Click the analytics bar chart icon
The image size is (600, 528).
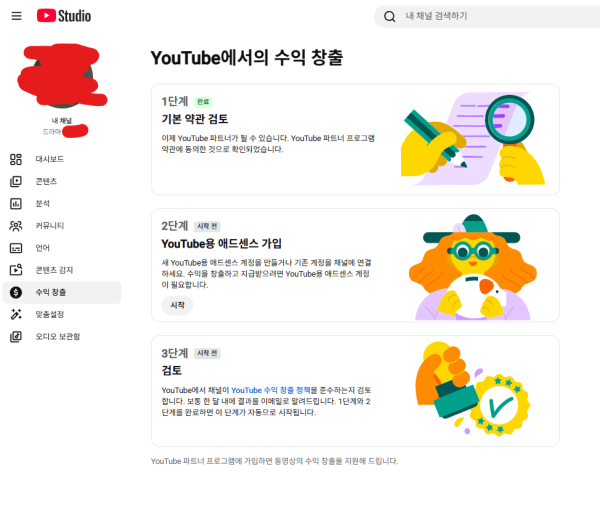pyautogui.click(x=16, y=204)
